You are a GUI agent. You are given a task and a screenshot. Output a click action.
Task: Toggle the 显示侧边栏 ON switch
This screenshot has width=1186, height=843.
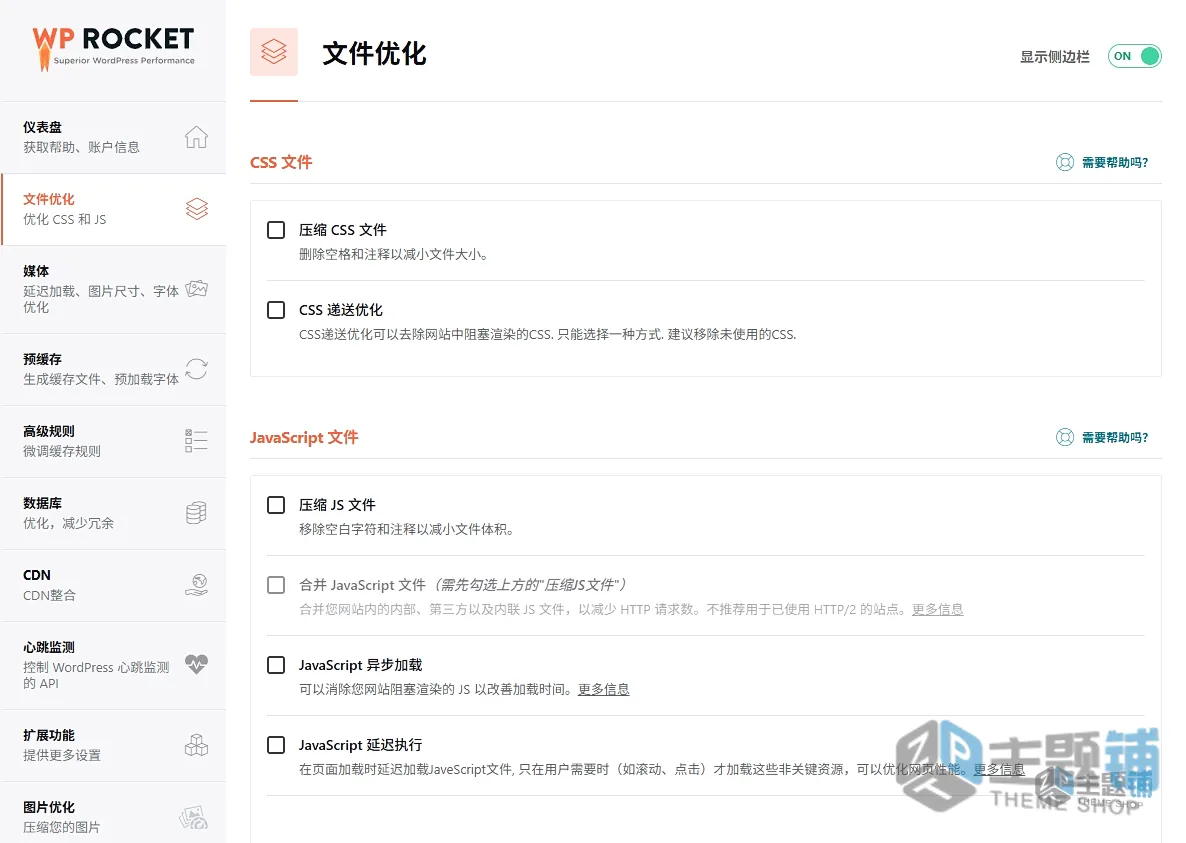pyautogui.click(x=1134, y=56)
